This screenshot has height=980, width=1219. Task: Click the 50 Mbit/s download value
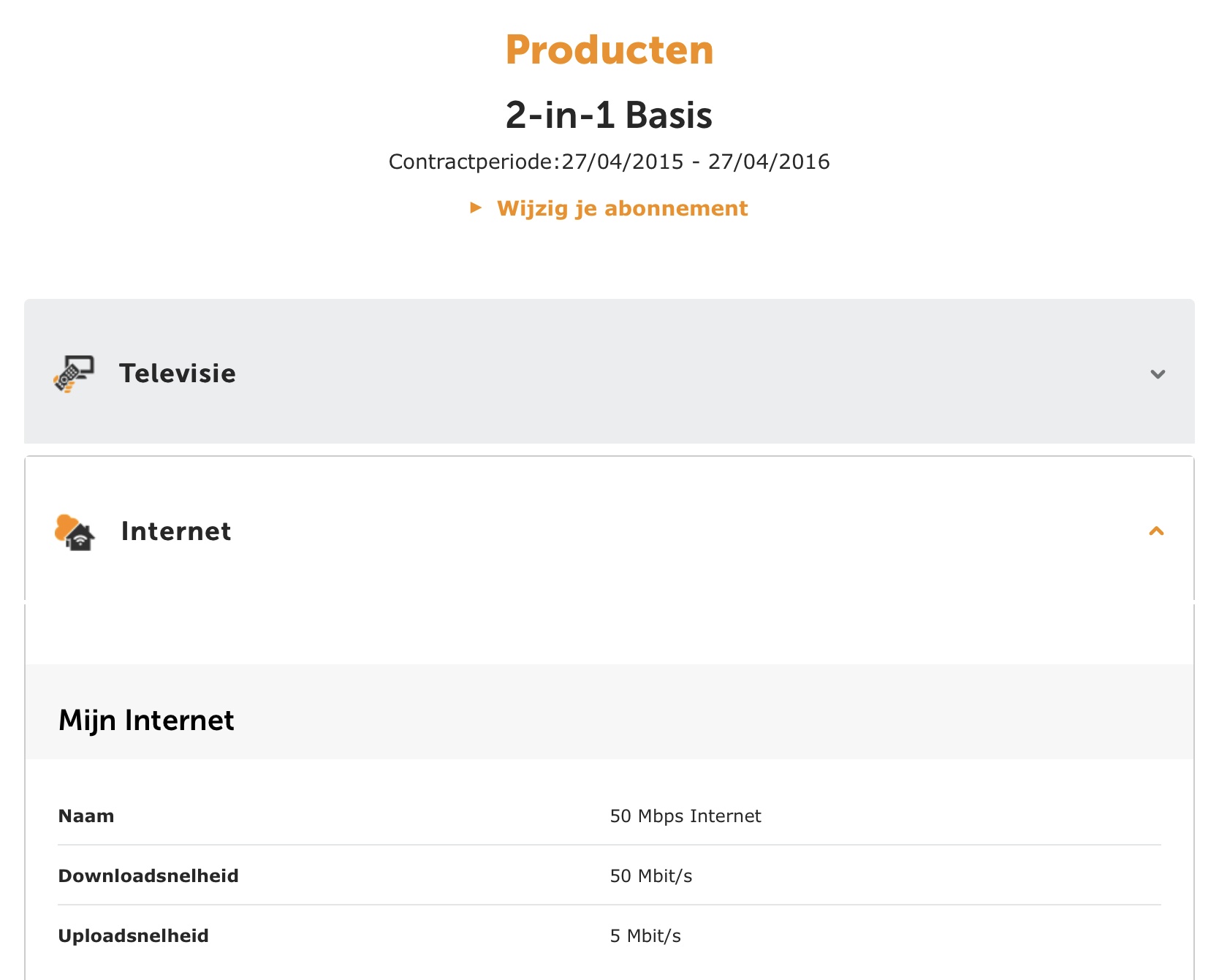(651, 876)
